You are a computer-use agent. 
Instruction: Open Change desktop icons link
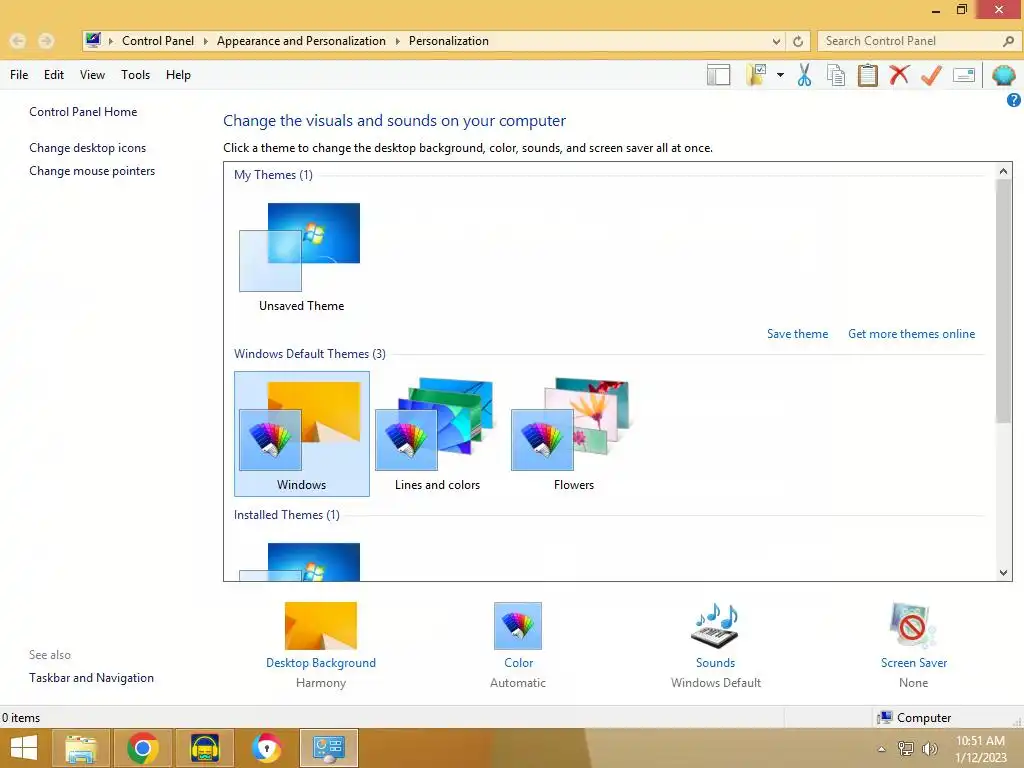(88, 148)
